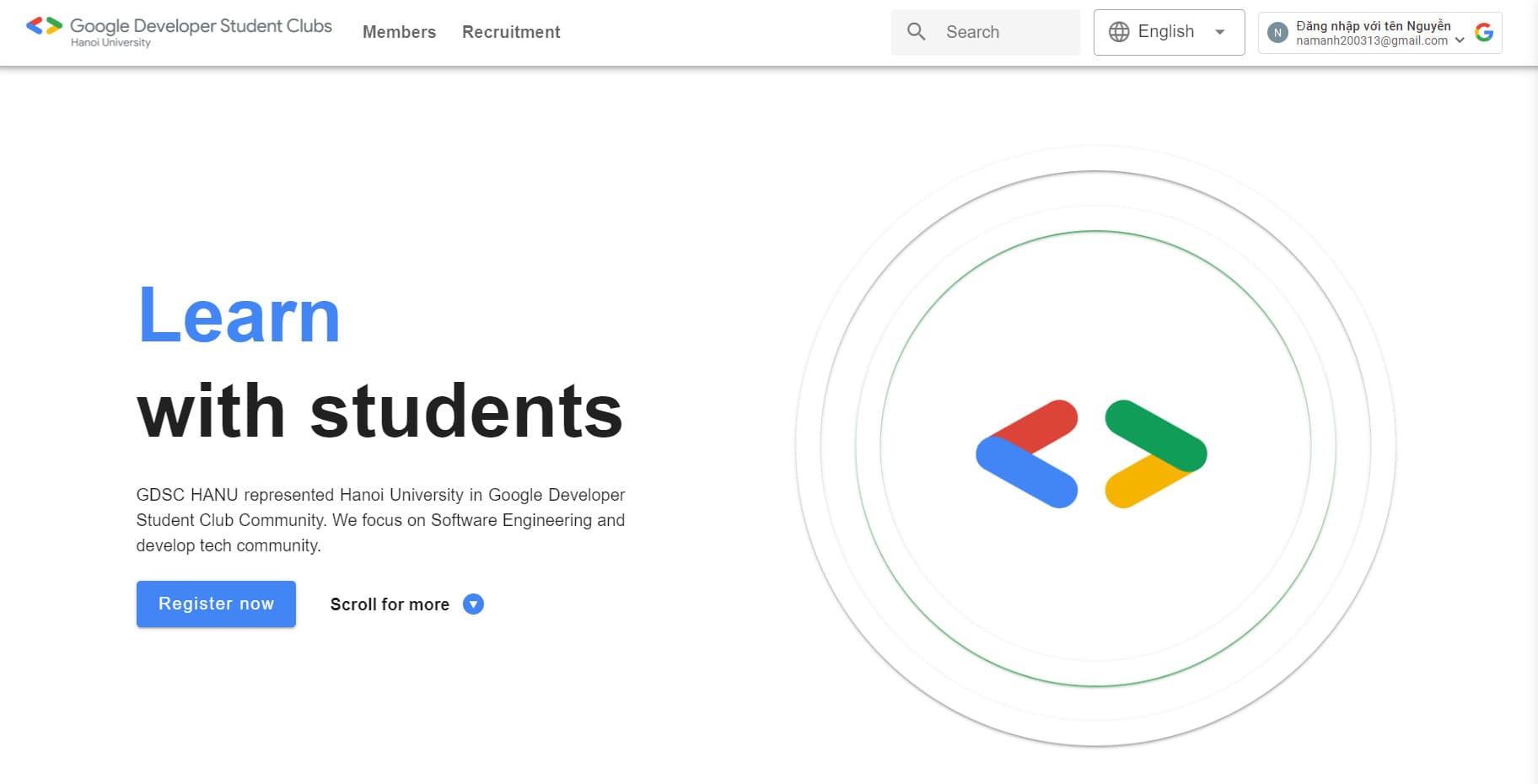Click the large colorful GDSC bracket logo

(x=1091, y=454)
